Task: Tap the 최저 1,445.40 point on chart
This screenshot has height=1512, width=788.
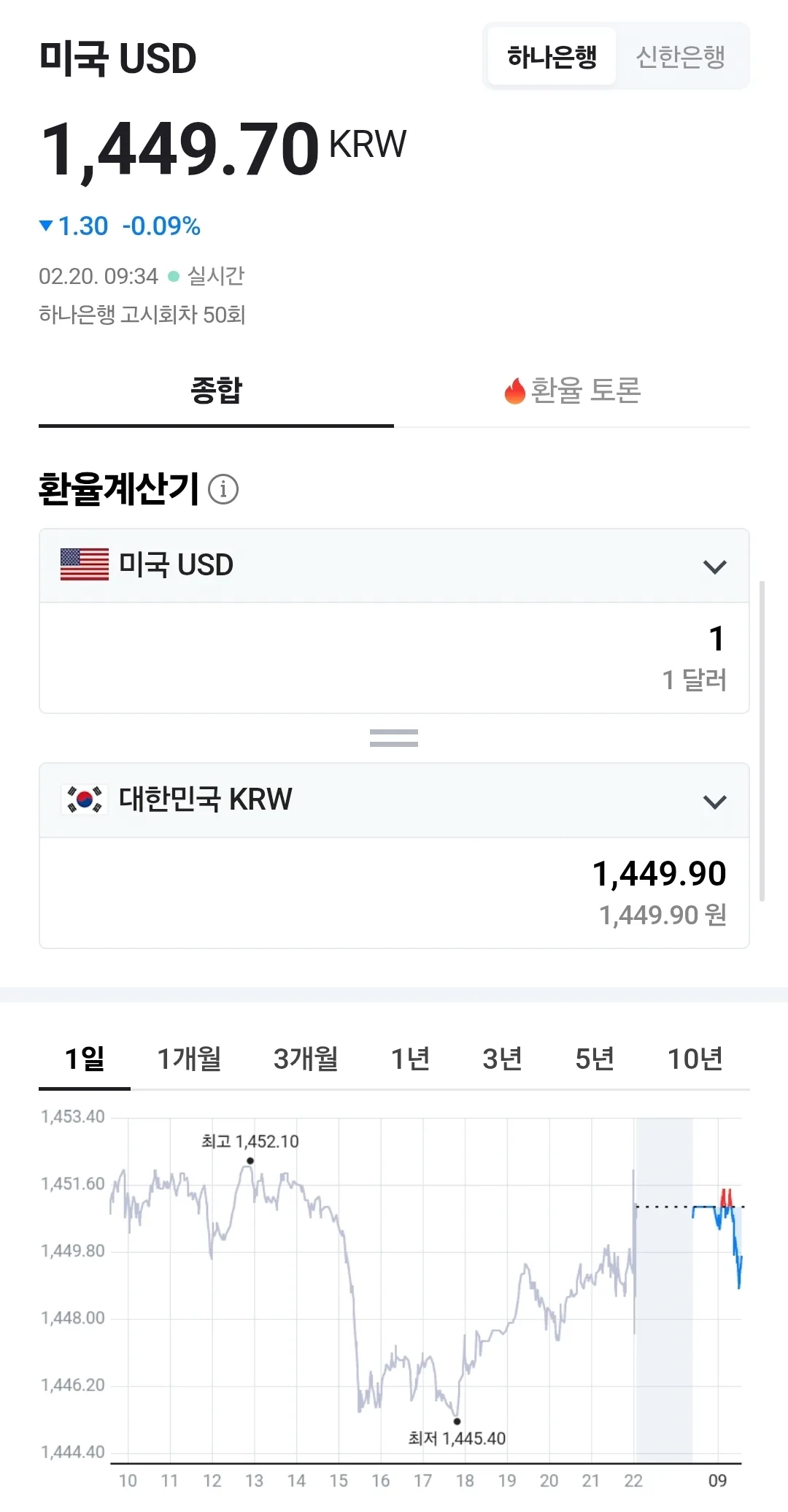Action: point(457,1421)
